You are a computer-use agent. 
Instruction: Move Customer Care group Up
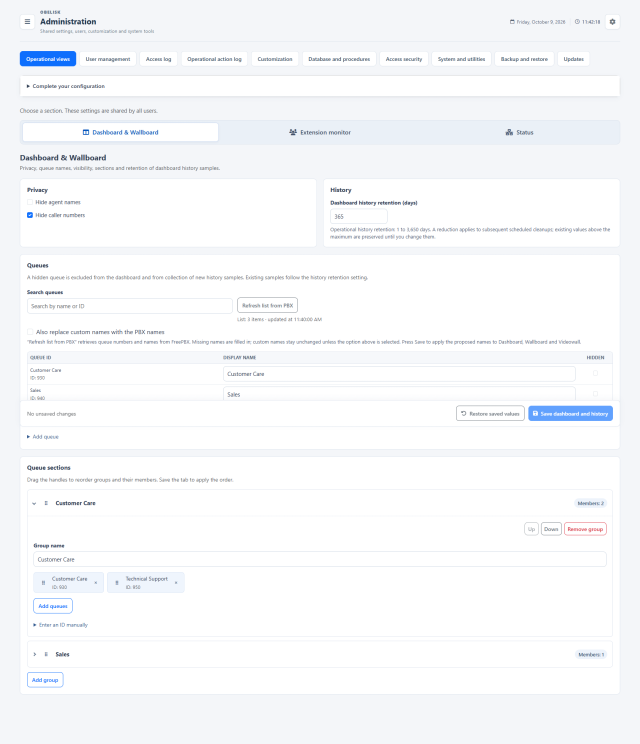(531, 529)
